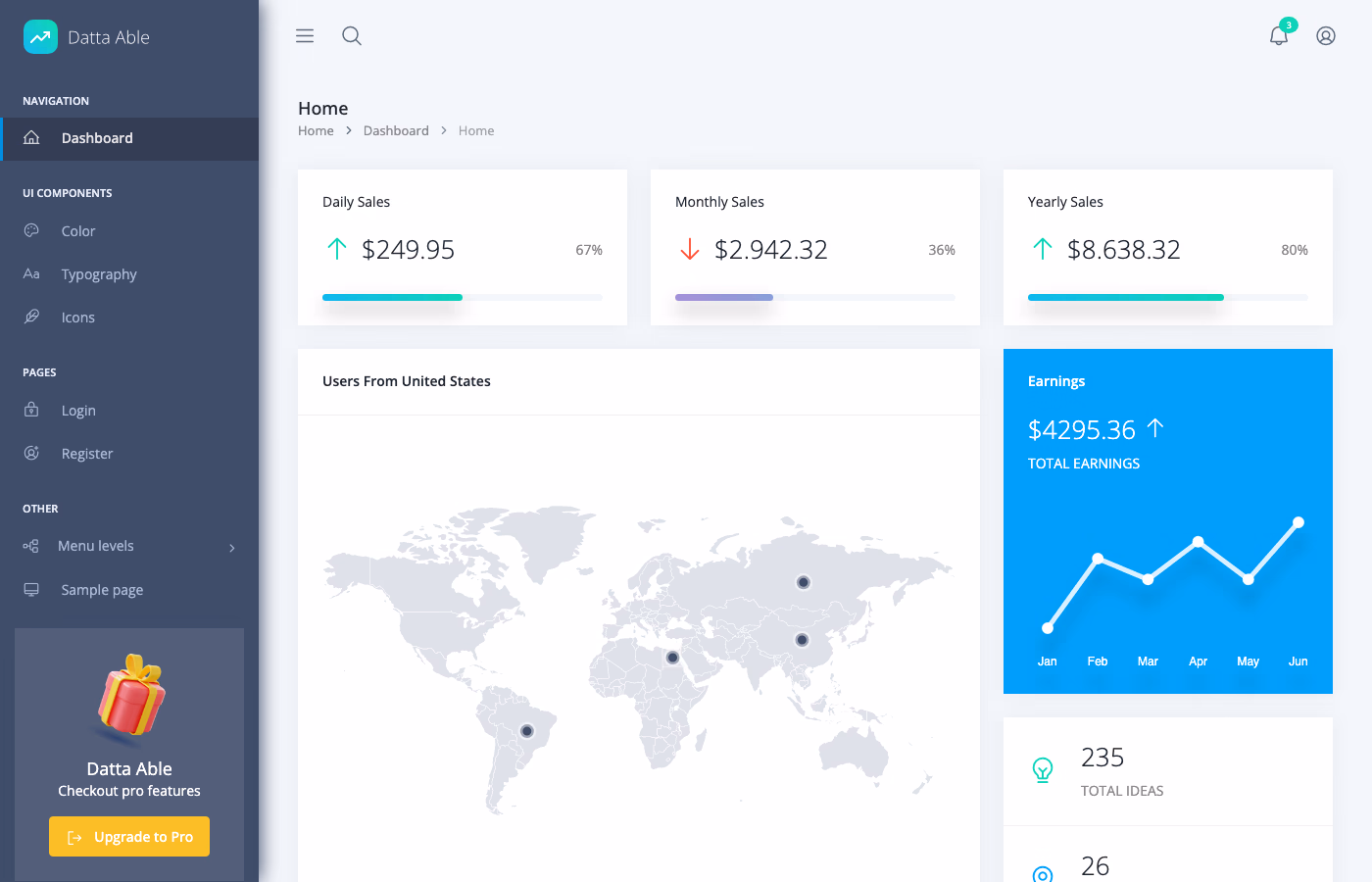Click the Total Ideas lightbulb icon

pyautogui.click(x=1043, y=770)
